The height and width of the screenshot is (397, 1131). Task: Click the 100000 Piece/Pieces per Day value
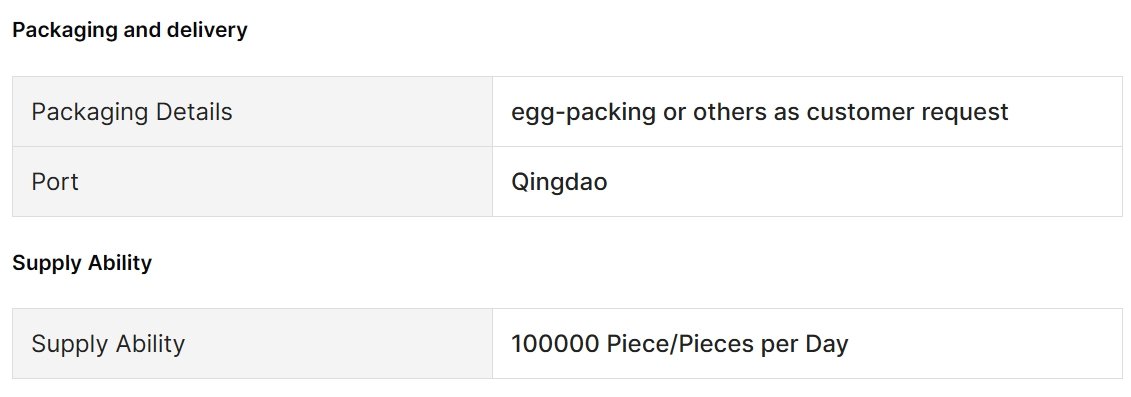[679, 344]
